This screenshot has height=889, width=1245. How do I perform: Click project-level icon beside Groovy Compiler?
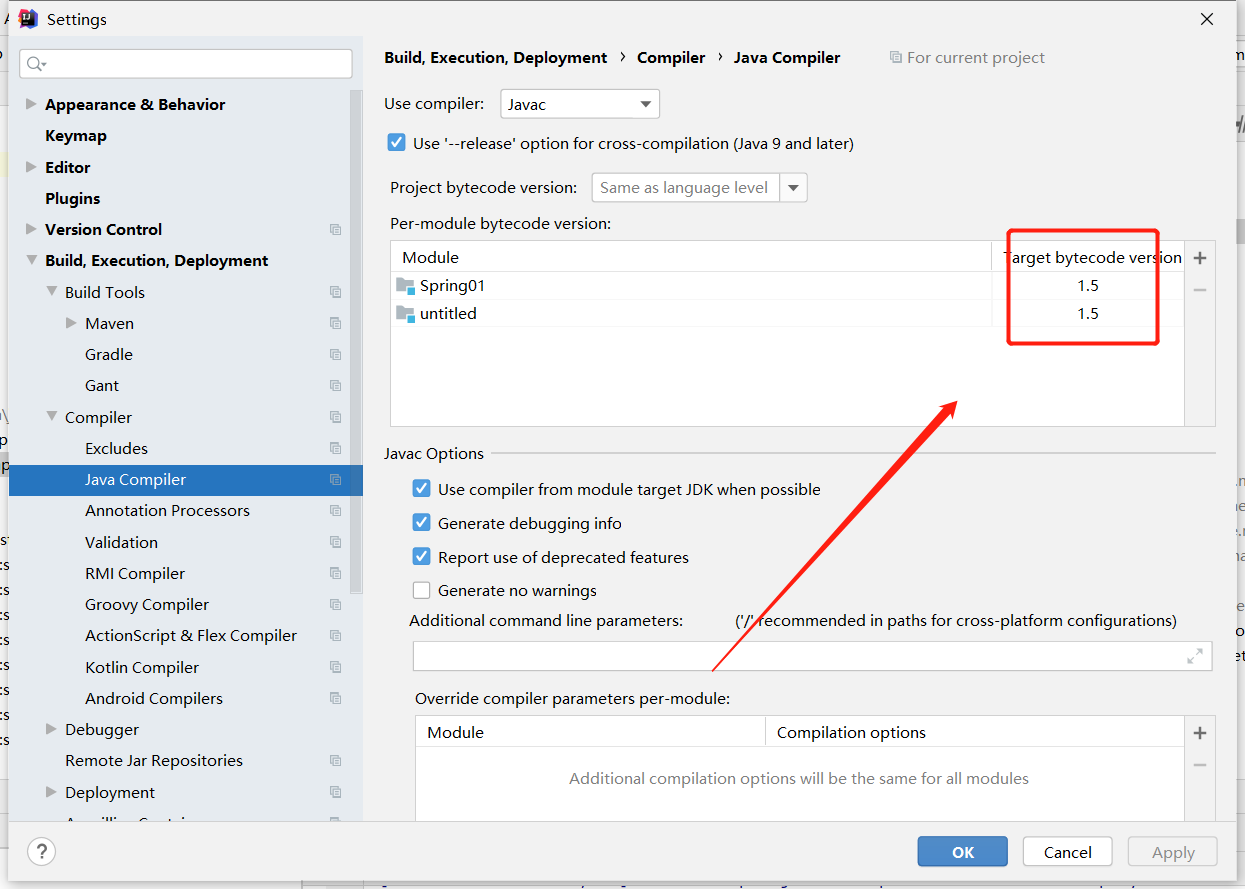(336, 605)
